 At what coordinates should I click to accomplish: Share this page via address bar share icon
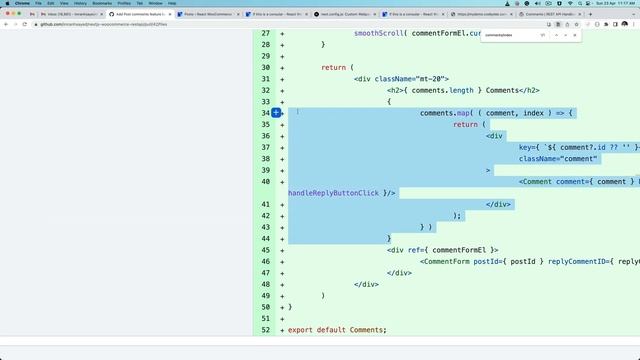567,24
